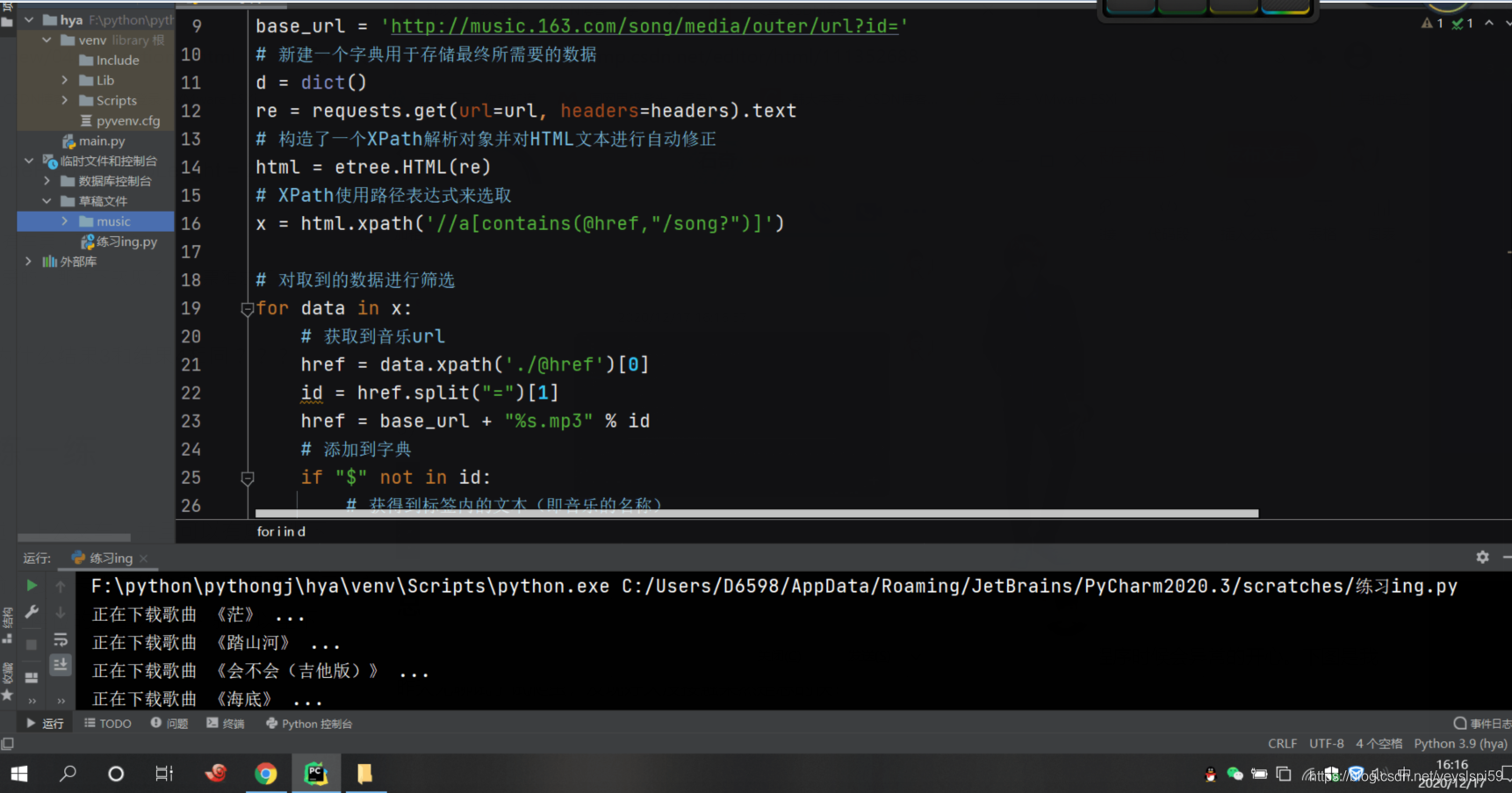Open run configuration settings wrench icon
Viewport: 1512px width, 793px height.
[32, 613]
